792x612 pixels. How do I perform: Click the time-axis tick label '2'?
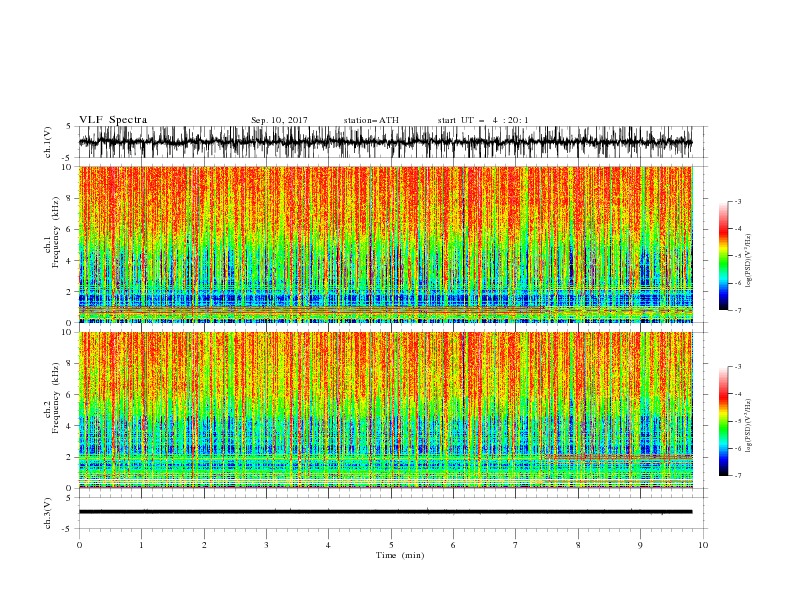click(x=204, y=545)
